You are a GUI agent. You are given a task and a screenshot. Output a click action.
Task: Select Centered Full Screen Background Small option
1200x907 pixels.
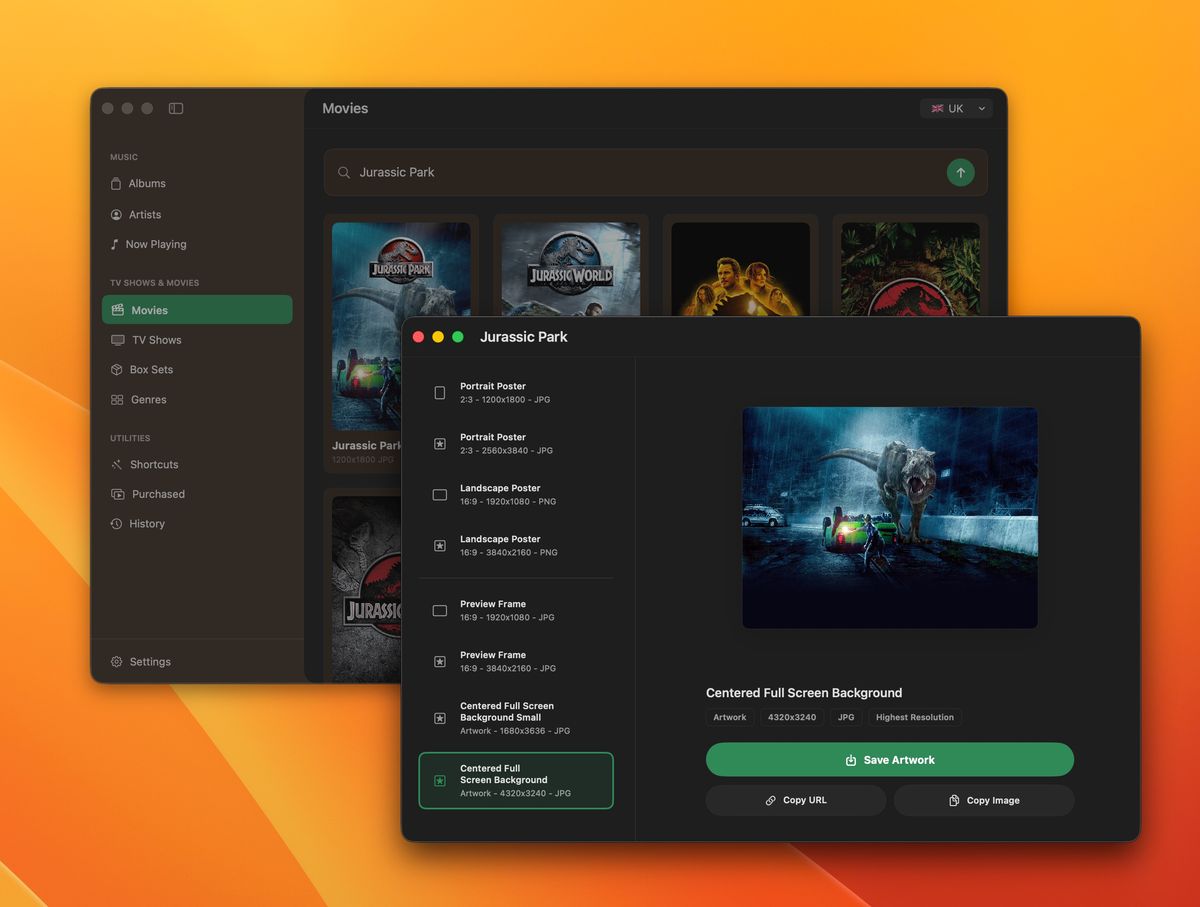tap(516, 718)
